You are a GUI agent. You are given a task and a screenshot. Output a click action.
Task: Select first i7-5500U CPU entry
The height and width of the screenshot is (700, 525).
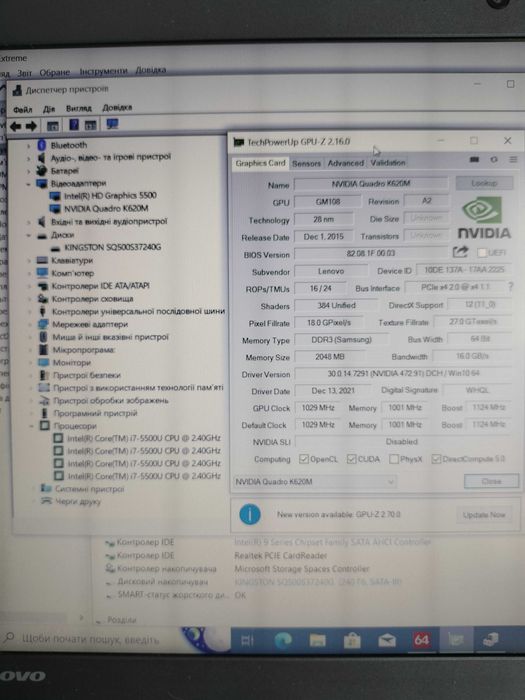[144, 438]
